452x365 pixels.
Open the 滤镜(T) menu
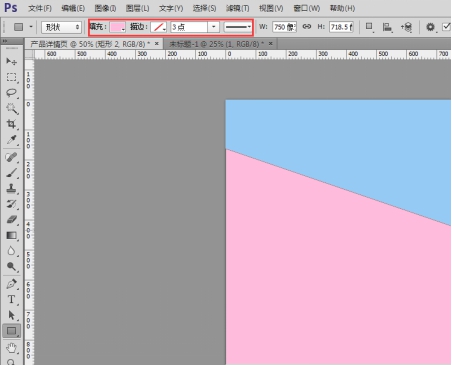coord(238,8)
